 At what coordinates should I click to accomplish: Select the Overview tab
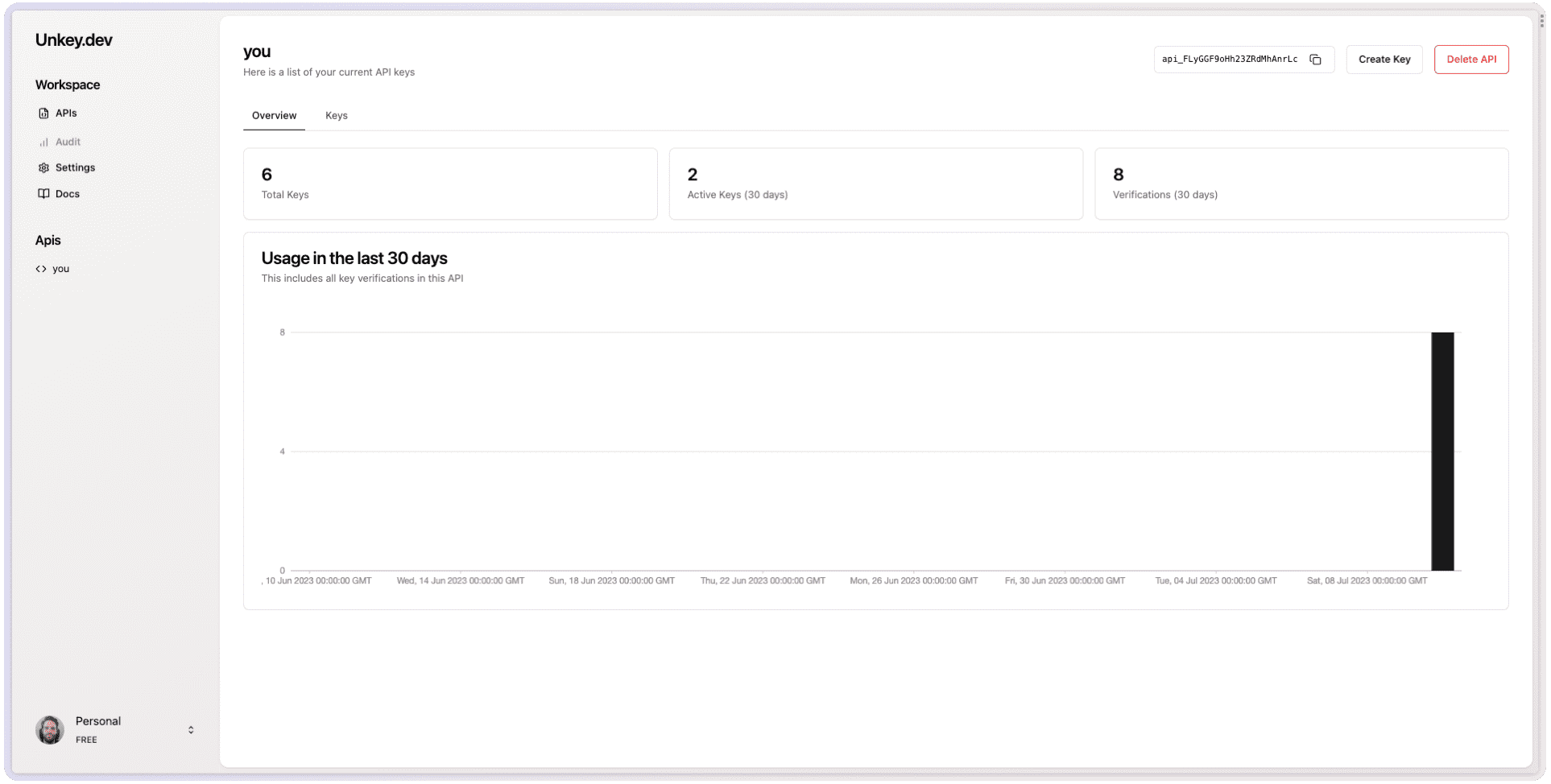tap(274, 115)
